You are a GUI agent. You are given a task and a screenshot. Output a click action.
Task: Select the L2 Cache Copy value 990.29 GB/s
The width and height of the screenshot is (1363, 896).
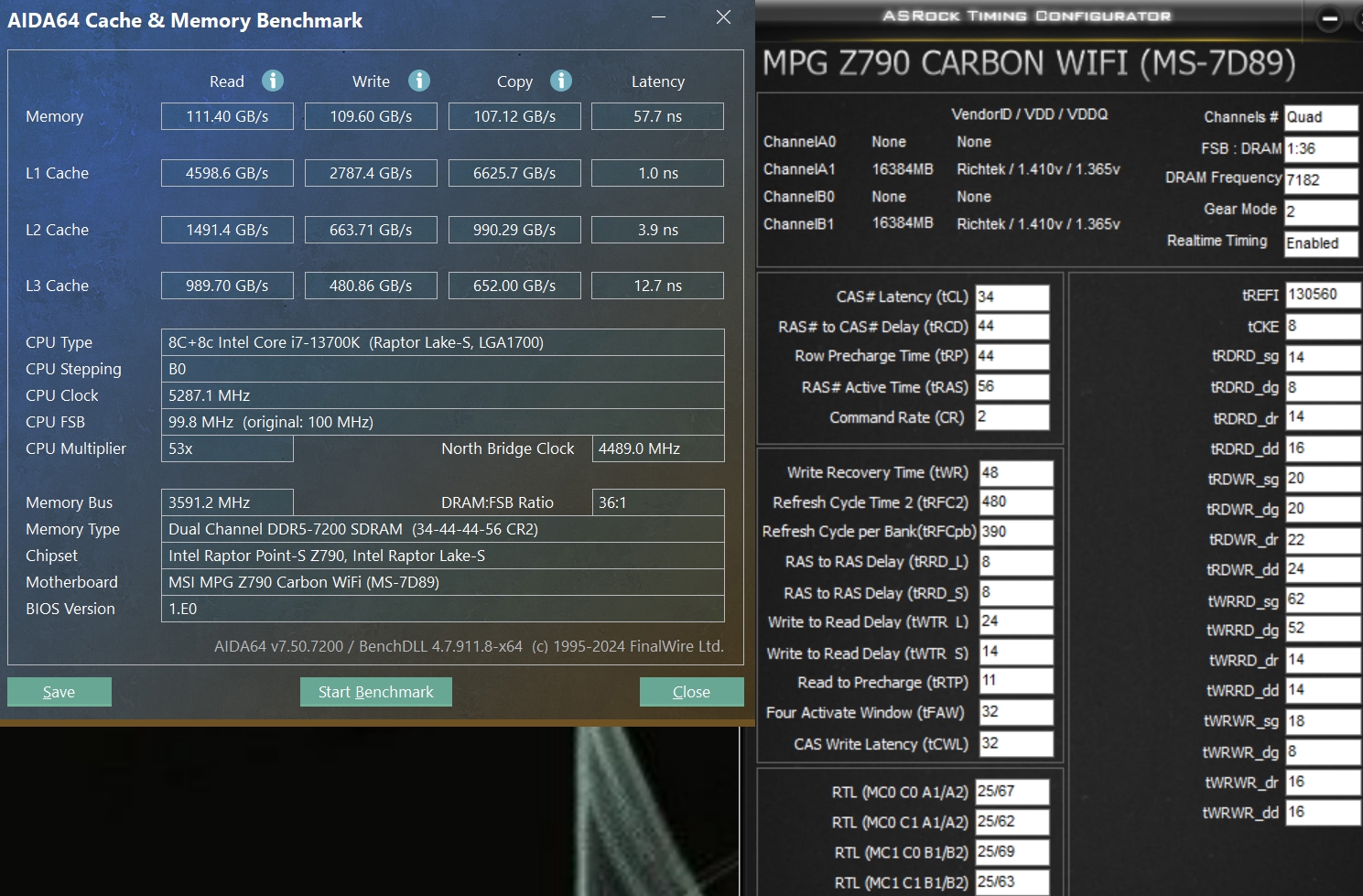(514, 230)
